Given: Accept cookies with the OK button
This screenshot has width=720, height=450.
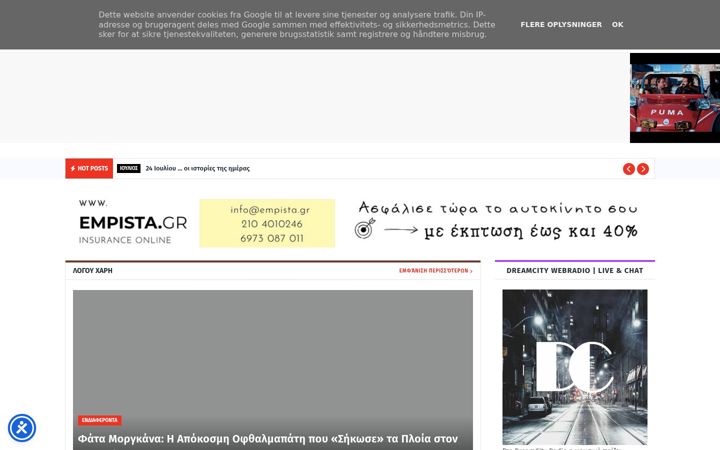Looking at the screenshot, I should click(x=617, y=24).
